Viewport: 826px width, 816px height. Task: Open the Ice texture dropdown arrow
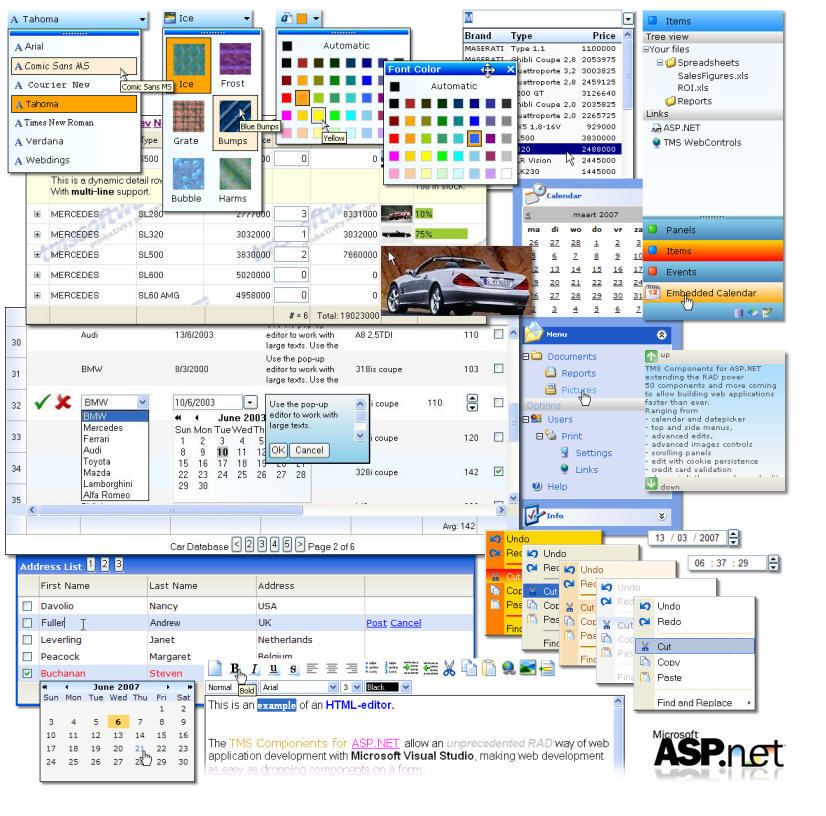247,18
